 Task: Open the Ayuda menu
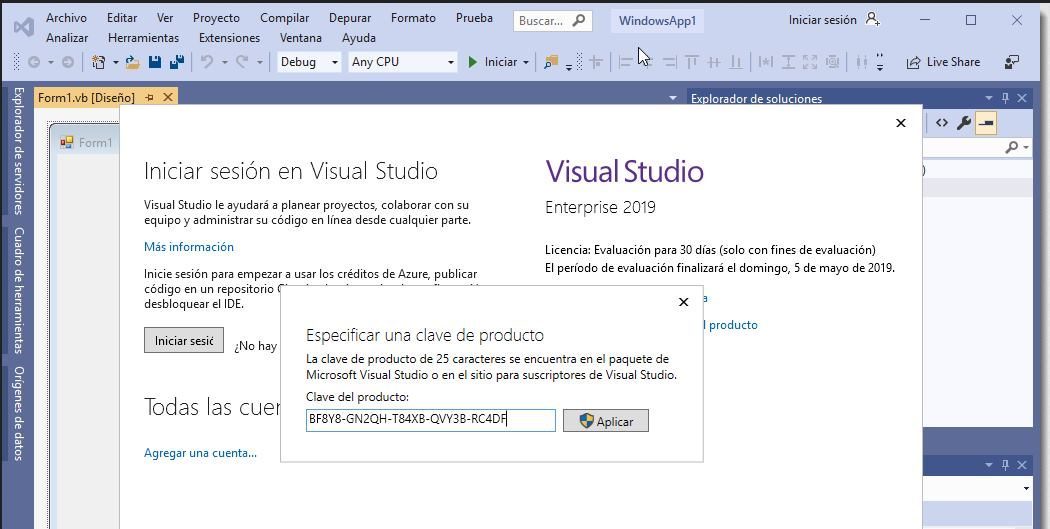[x=358, y=38]
